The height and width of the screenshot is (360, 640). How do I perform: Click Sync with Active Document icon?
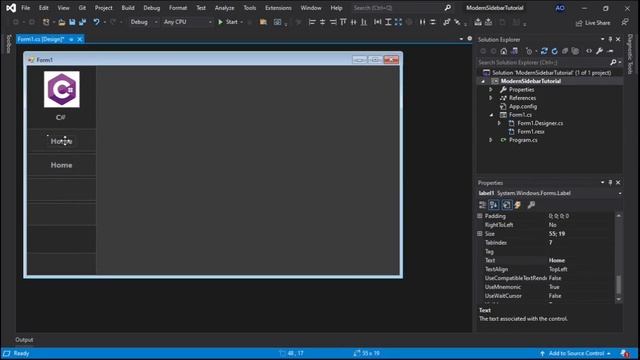pyautogui.click(x=544, y=51)
